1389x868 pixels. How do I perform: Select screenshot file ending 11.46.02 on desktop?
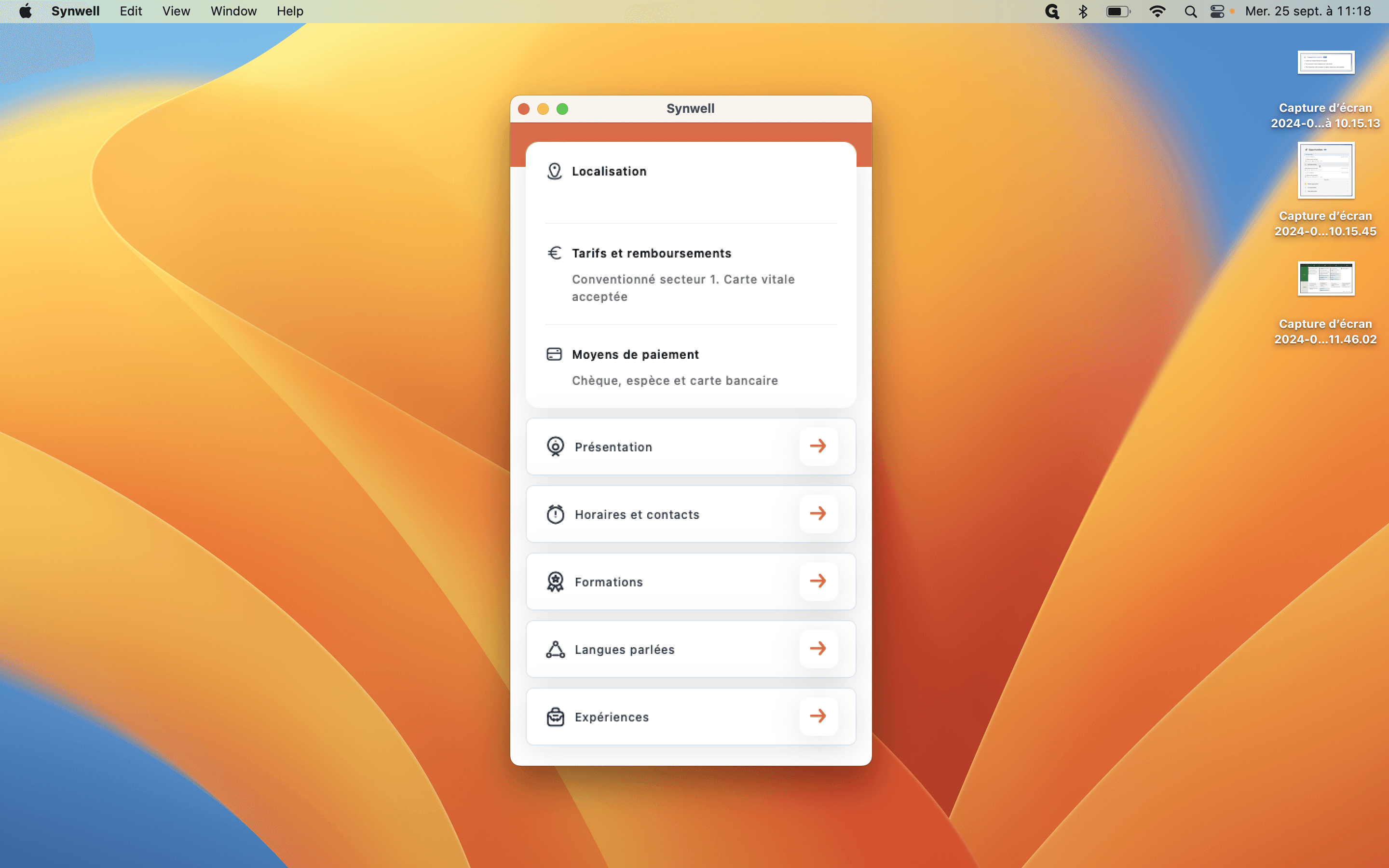point(1325,303)
